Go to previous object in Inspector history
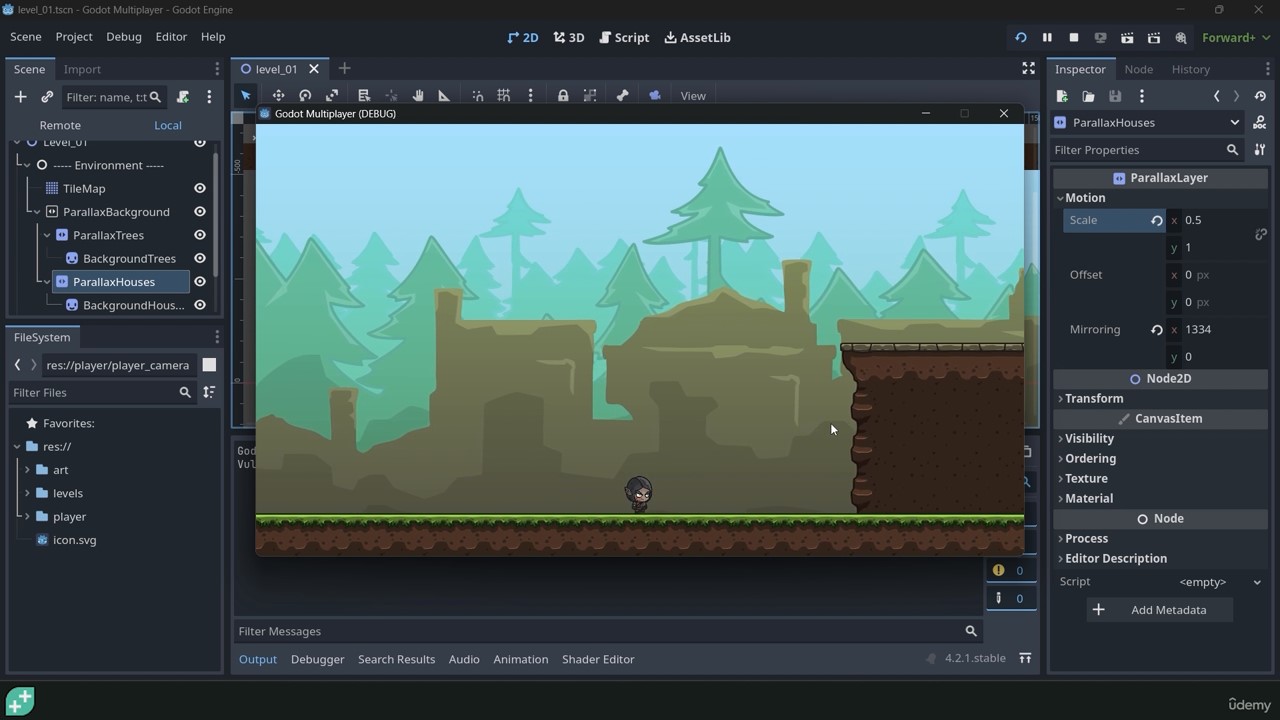The width and height of the screenshot is (1280, 720). [x=1216, y=96]
